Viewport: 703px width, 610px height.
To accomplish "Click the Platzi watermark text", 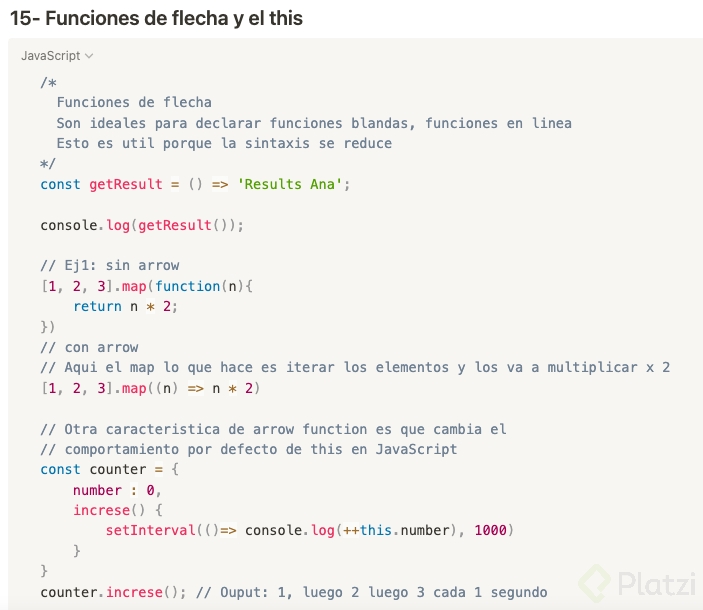I will click(650, 582).
